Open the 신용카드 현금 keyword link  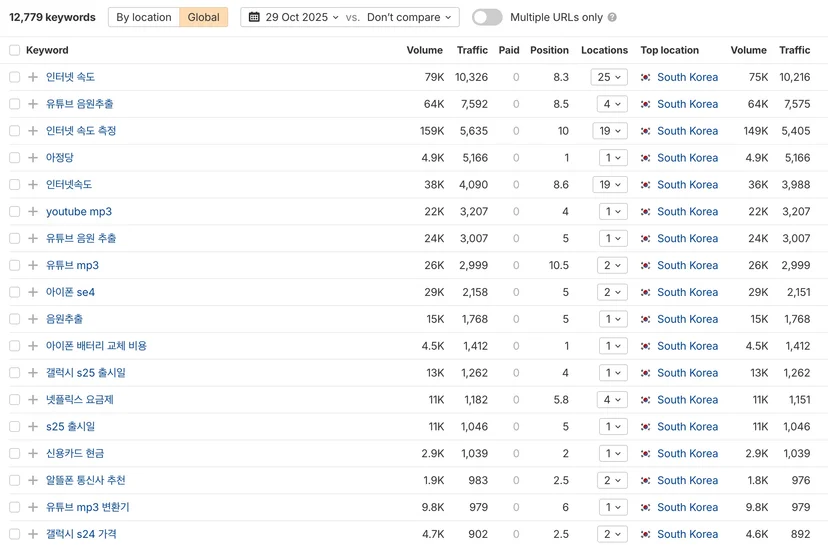tap(75, 453)
